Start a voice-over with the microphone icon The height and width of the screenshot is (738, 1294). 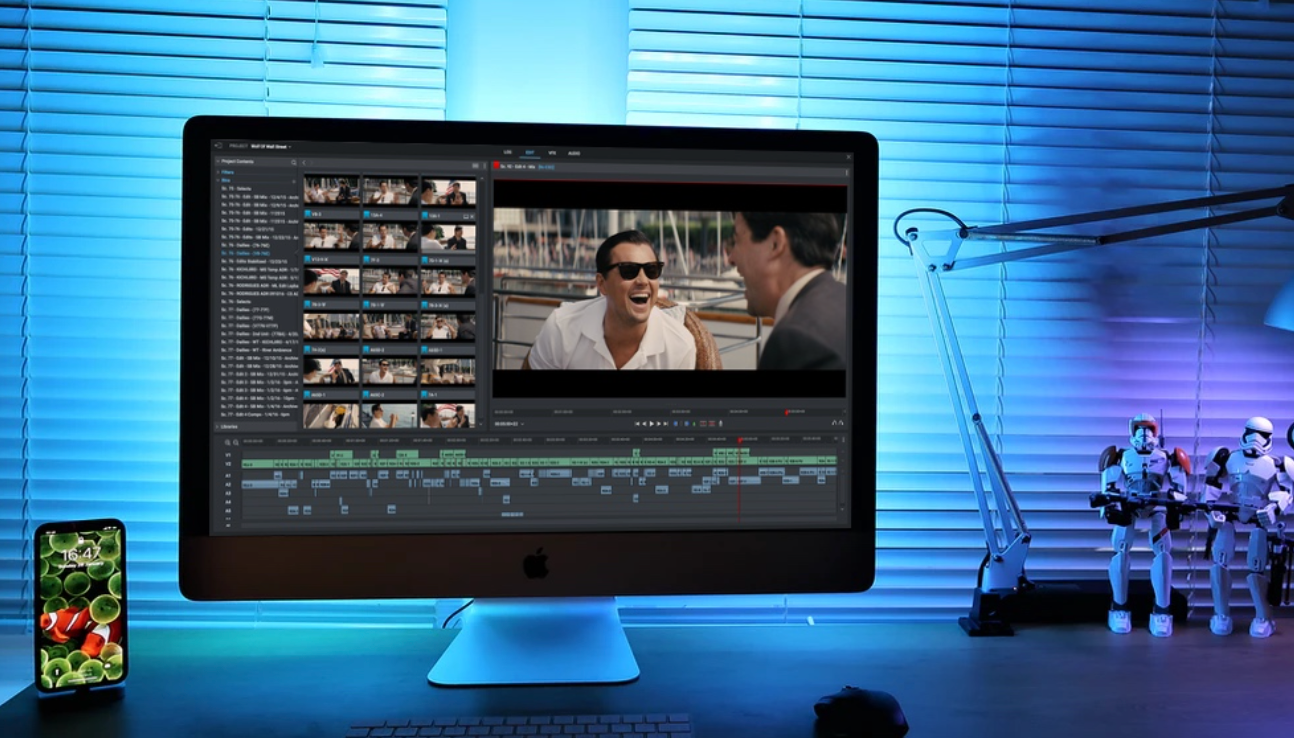click(721, 423)
